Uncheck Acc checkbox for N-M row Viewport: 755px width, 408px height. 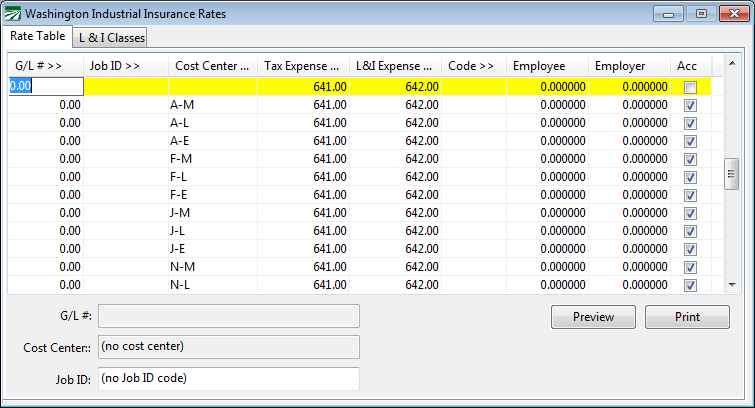coord(690,267)
